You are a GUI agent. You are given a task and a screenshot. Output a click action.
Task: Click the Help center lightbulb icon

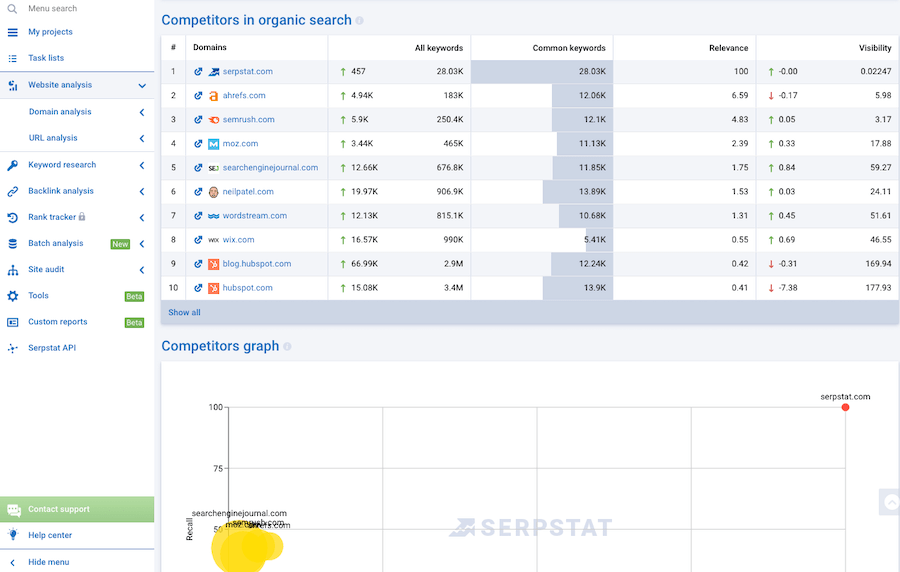click(13, 535)
